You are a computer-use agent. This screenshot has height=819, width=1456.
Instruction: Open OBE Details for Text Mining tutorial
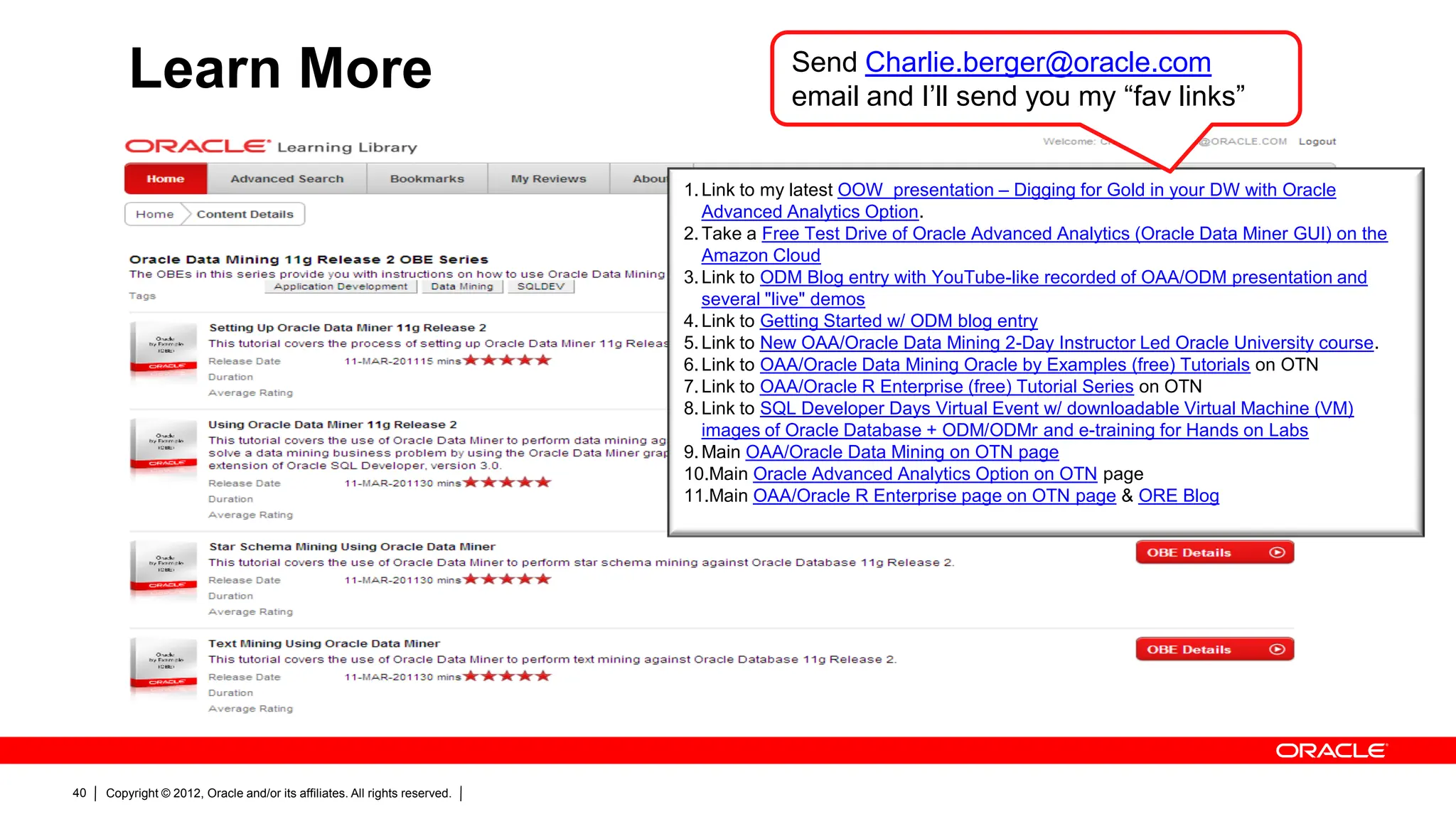pos(1214,649)
